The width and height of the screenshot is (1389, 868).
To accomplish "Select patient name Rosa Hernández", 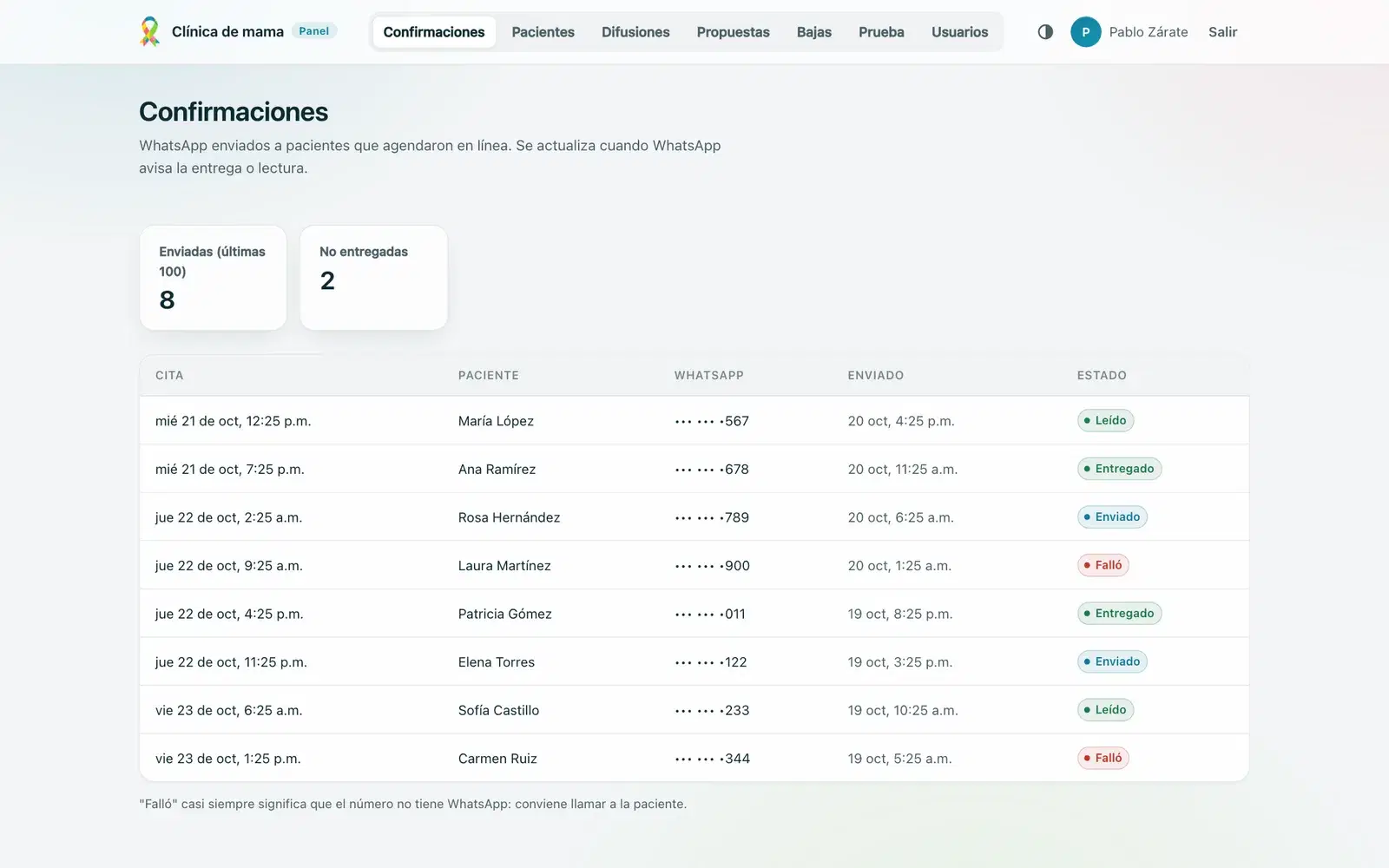I will pos(509,517).
